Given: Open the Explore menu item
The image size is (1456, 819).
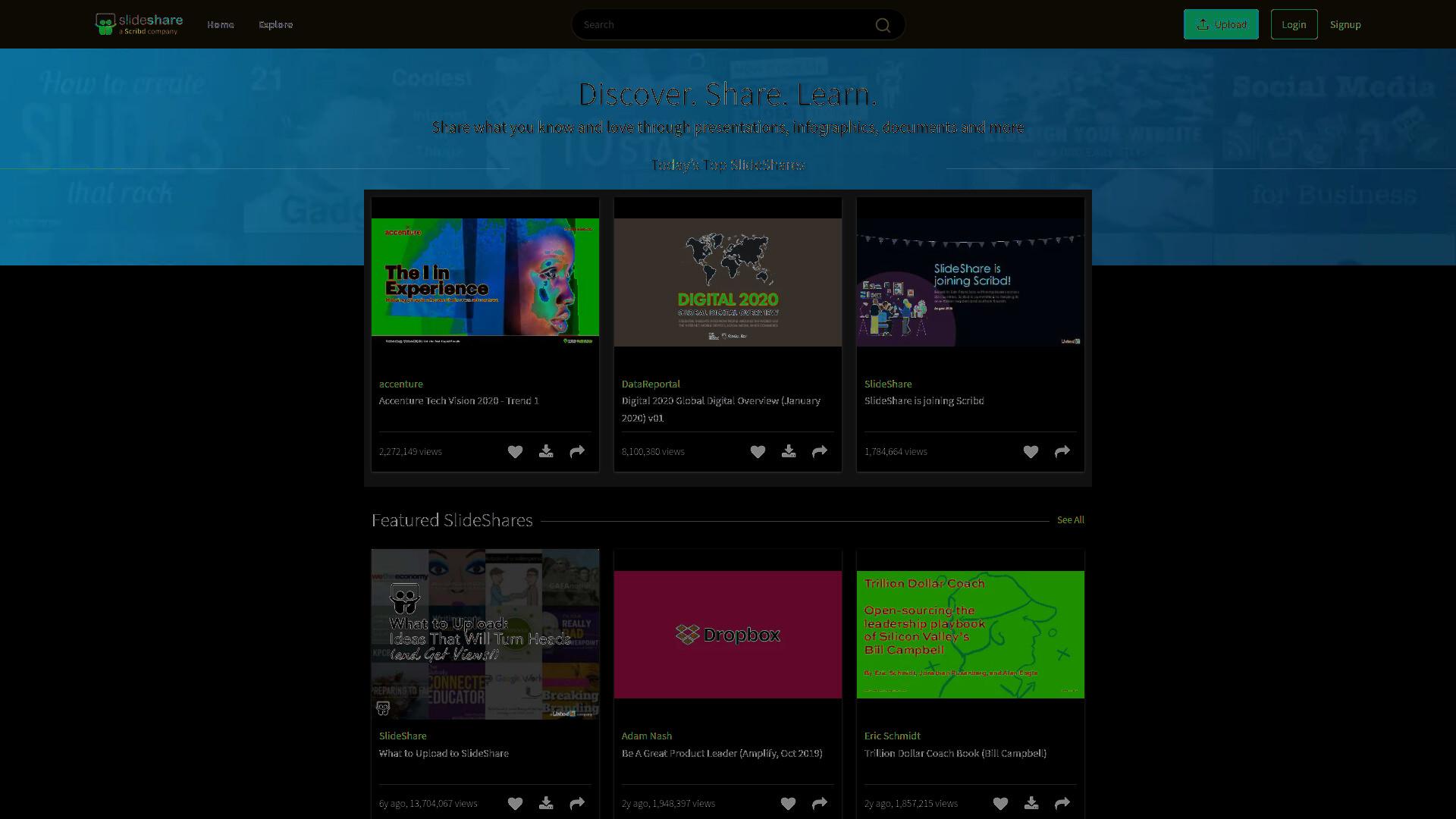Looking at the screenshot, I should tap(276, 25).
